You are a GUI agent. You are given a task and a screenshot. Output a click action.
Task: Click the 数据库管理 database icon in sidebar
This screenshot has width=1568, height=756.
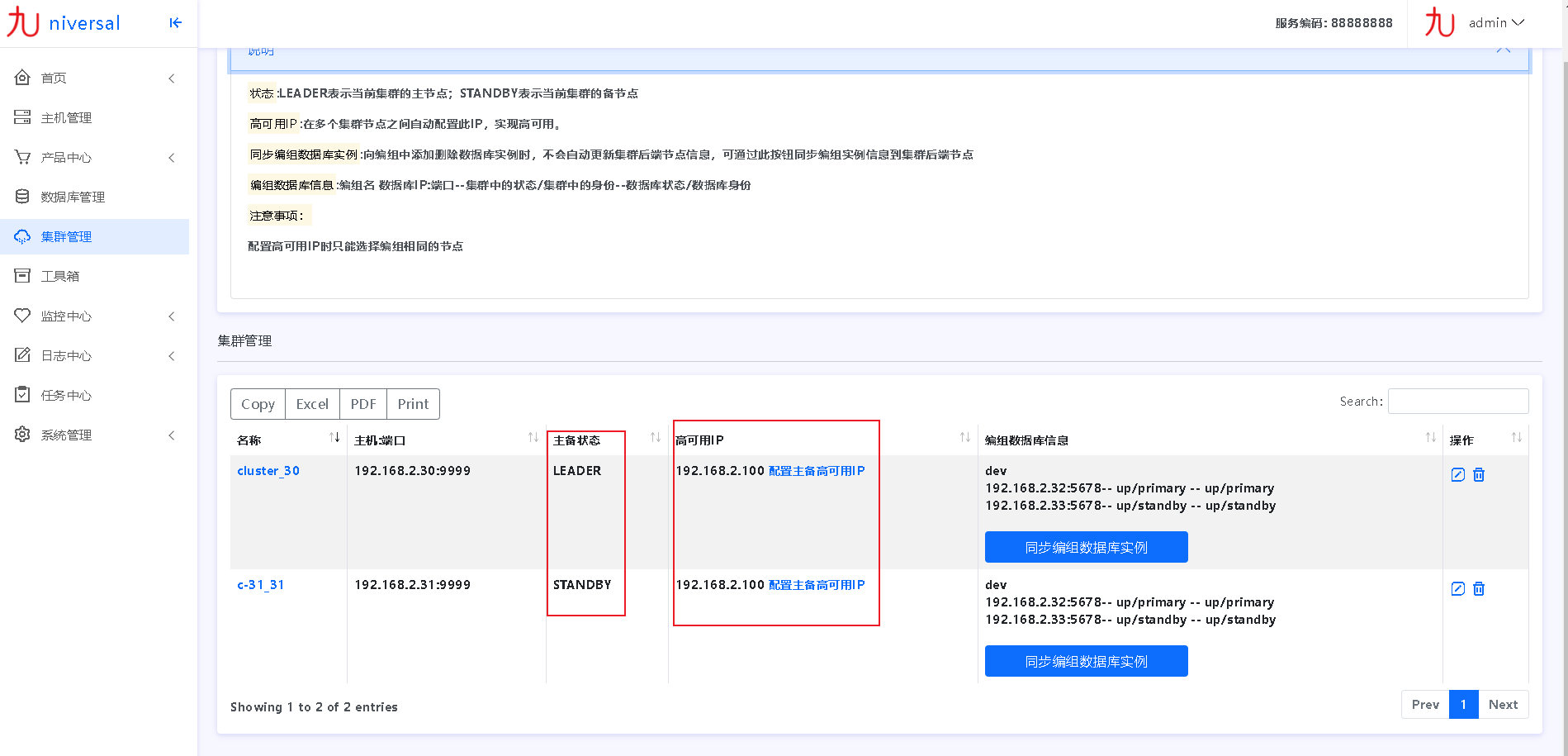pyautogui.click(x=22, y=197)
